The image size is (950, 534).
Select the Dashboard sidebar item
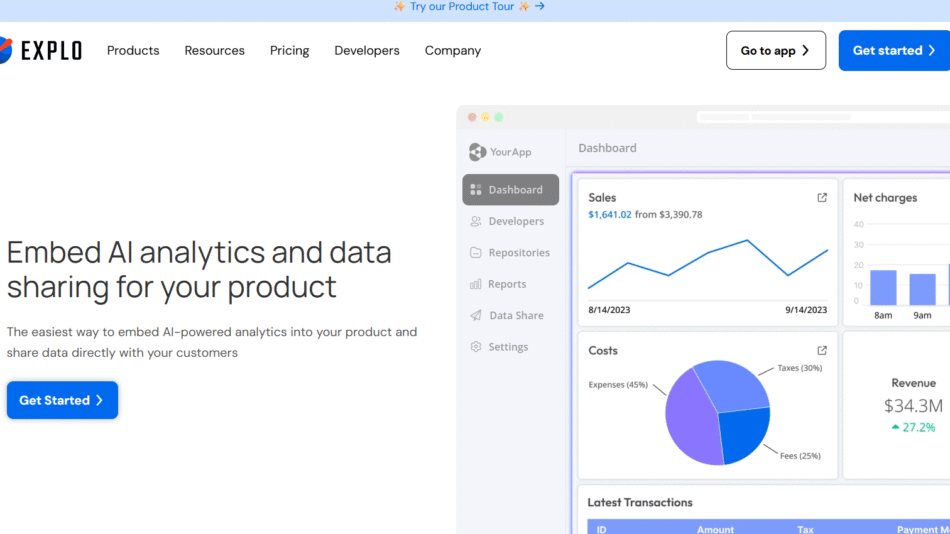(x=510, y=190)
